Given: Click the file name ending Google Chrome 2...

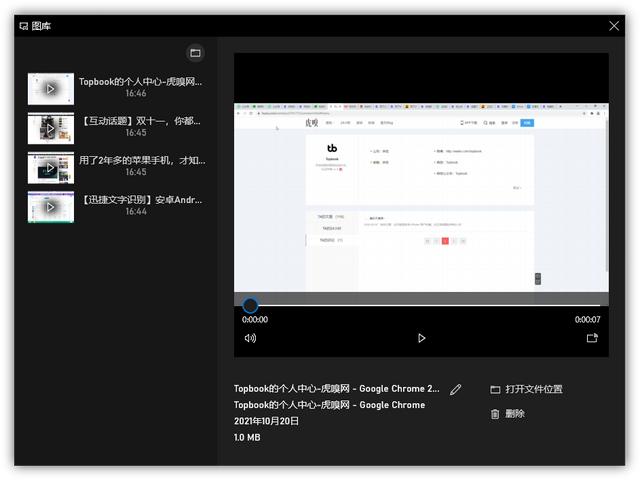Looking at the screenshot, I should (x=337, y=389).
